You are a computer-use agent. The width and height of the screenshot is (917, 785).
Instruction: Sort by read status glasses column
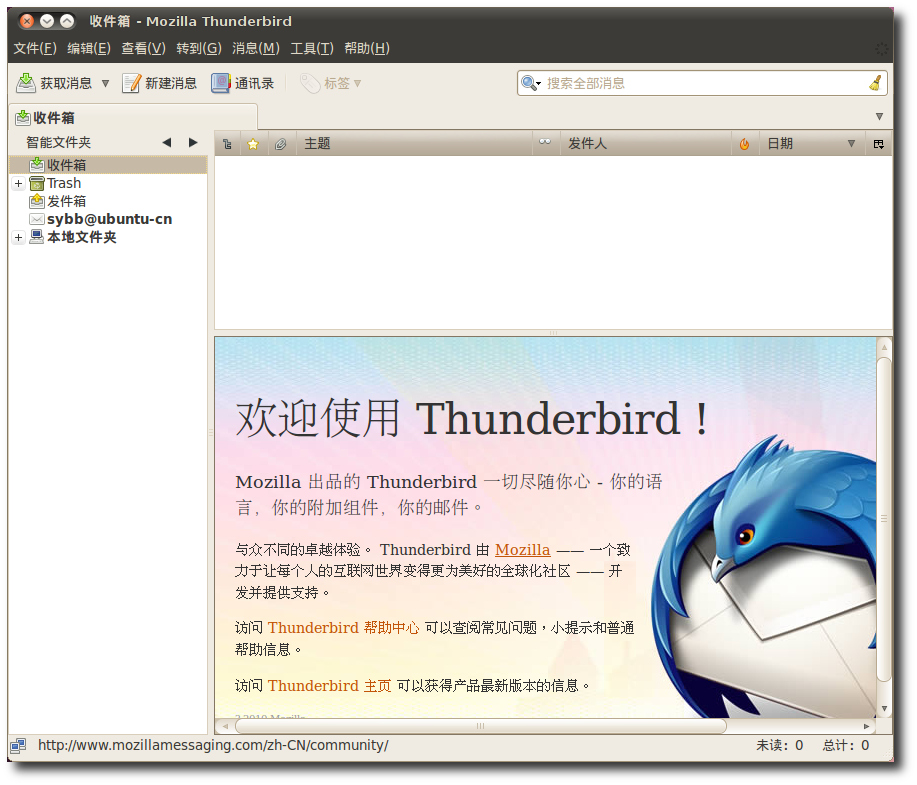(x=545, y=142)
